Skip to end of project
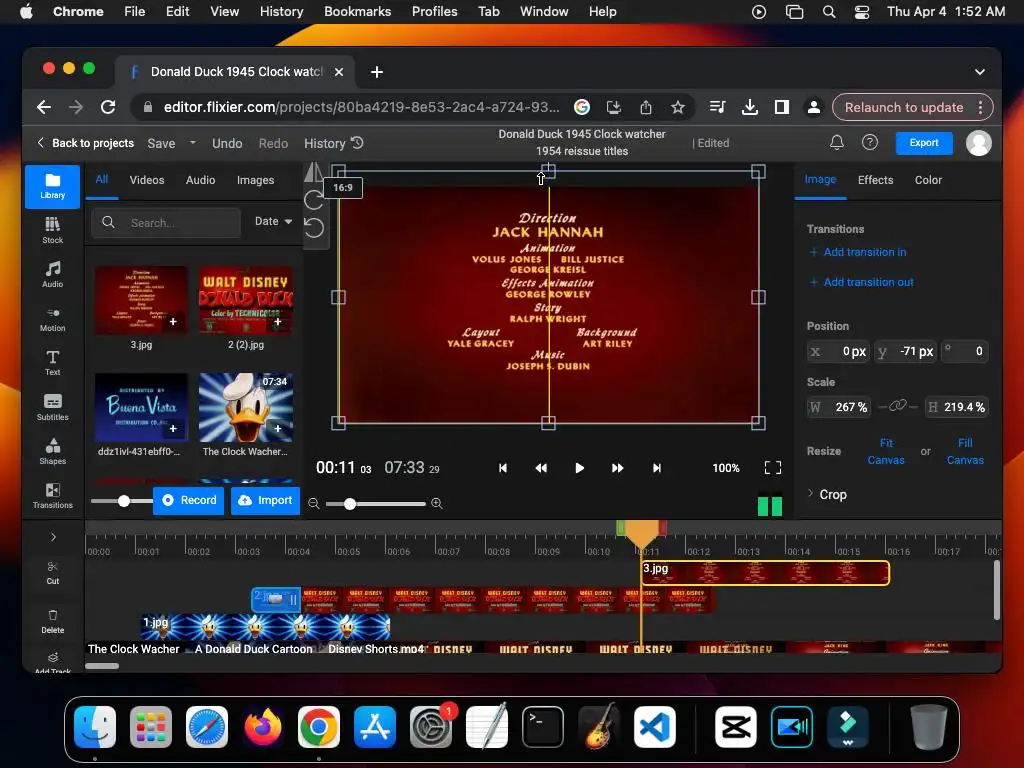 (657, 468)
